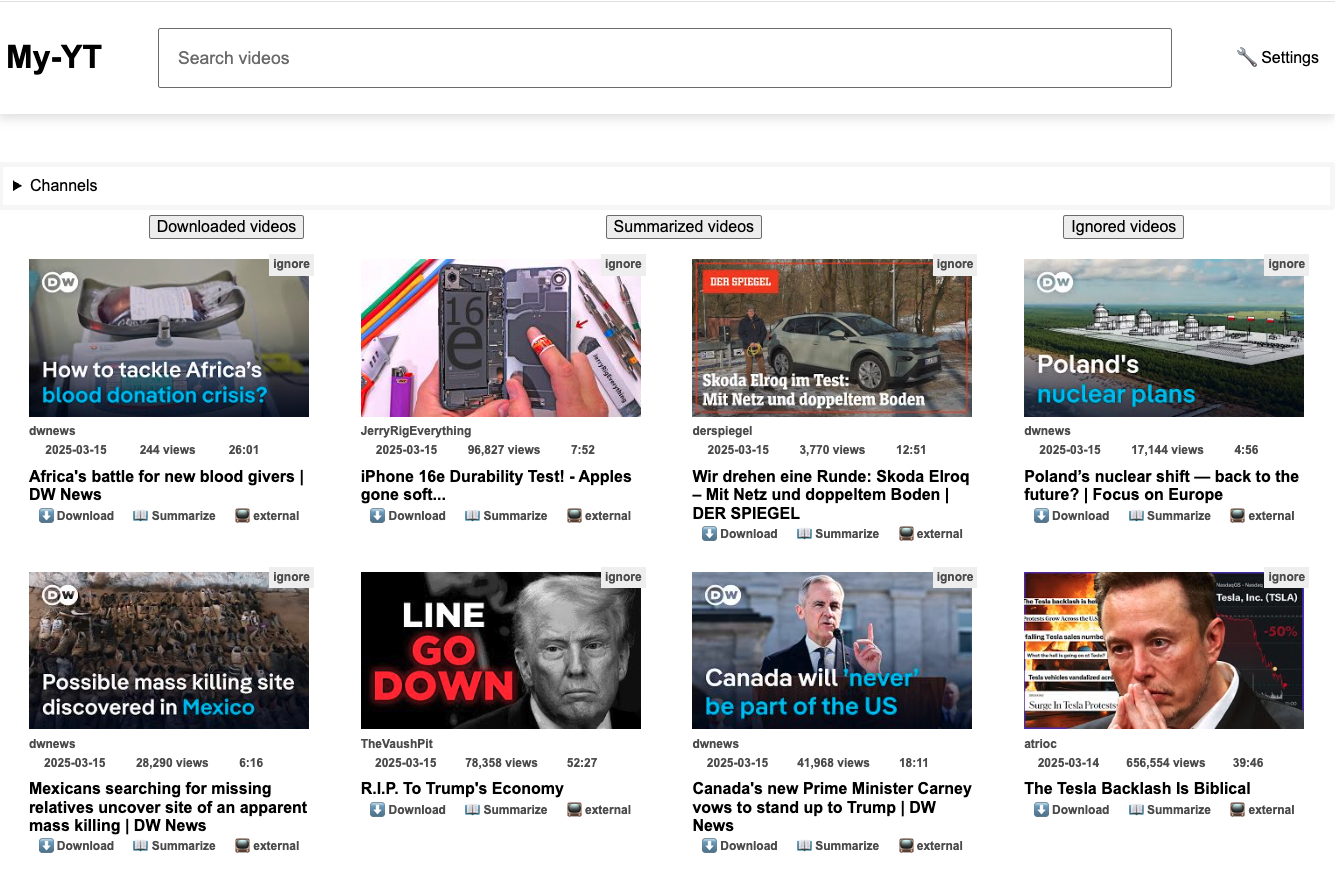Viewport: 1335px width, 873px height.
Task: Click external TV icon for R.I.P. To Trump's Economy
Action: click(x=574, y=810)
